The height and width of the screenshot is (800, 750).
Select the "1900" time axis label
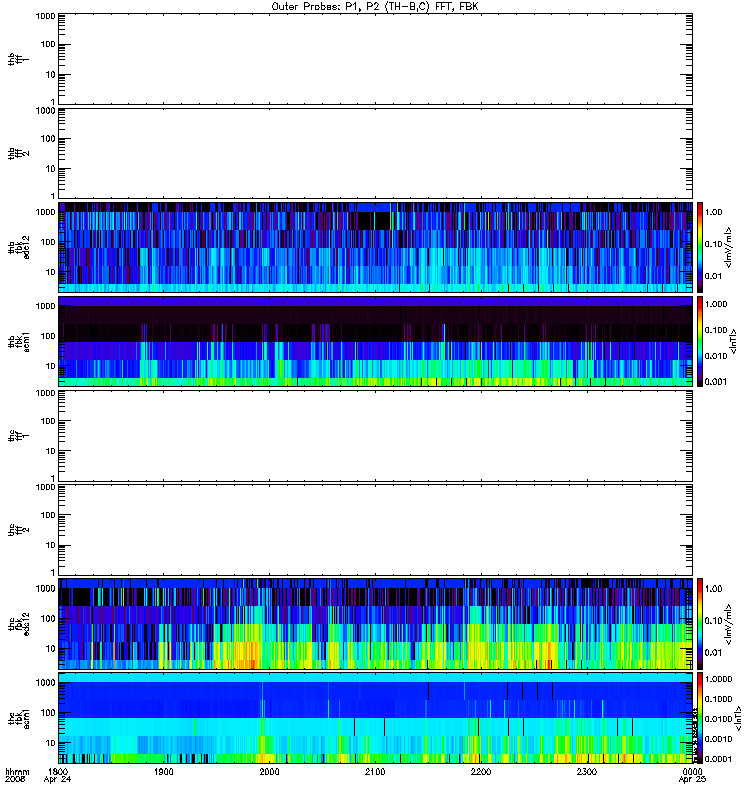coord(163,771)
